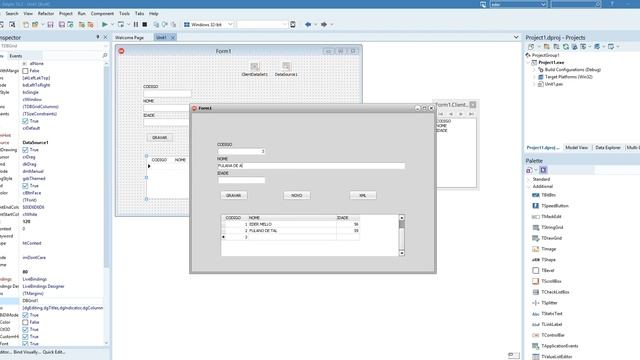
Task: Pick the TBitBtn component in the Palette
Action: click(x=549, y=195)
